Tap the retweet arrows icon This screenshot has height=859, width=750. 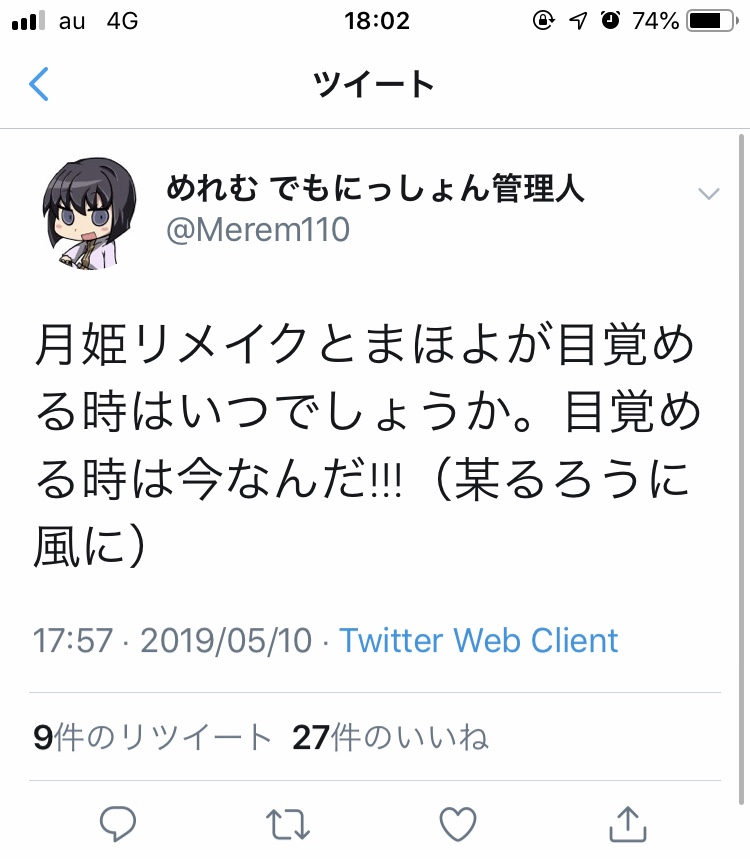coord(288,824)
